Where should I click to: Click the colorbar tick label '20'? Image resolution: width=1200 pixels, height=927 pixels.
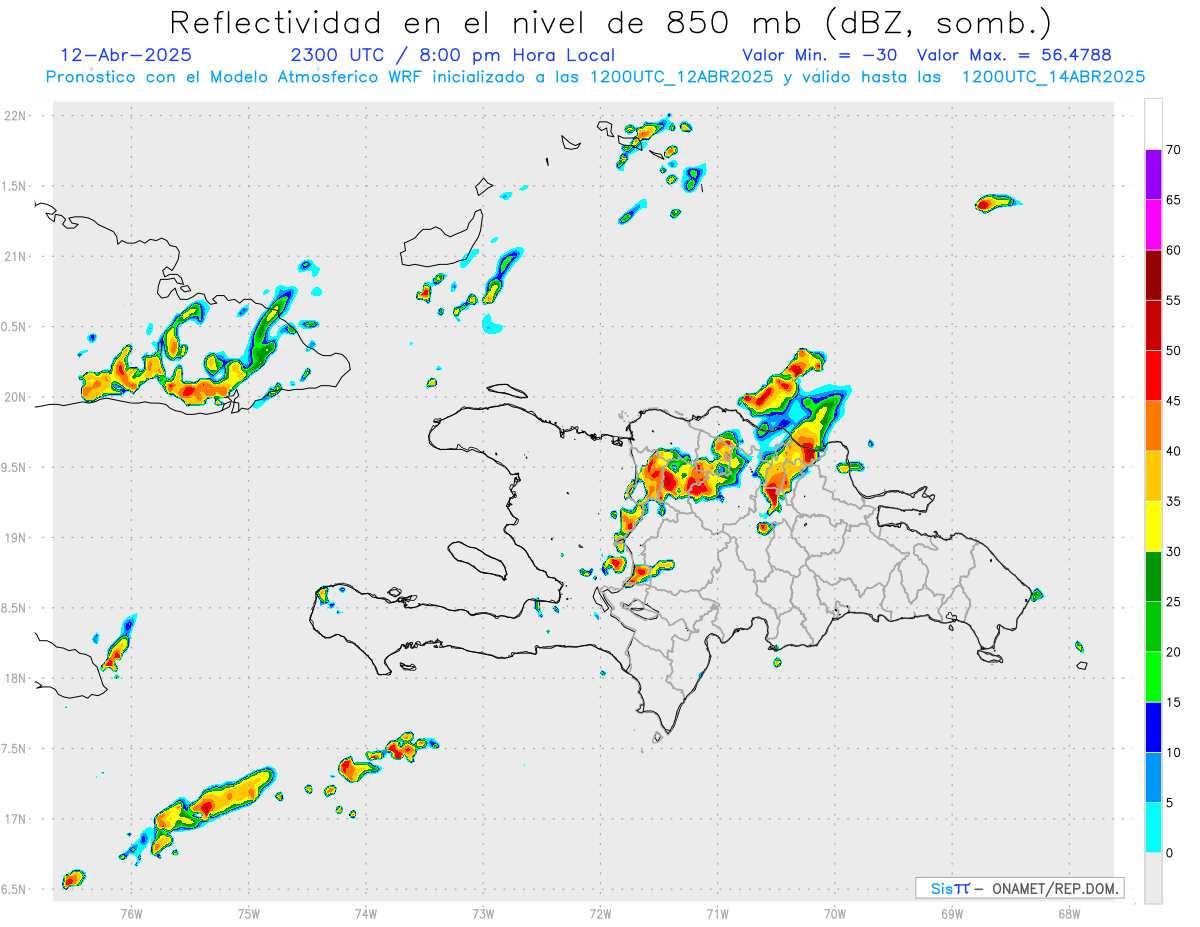tap(1174, 652)
